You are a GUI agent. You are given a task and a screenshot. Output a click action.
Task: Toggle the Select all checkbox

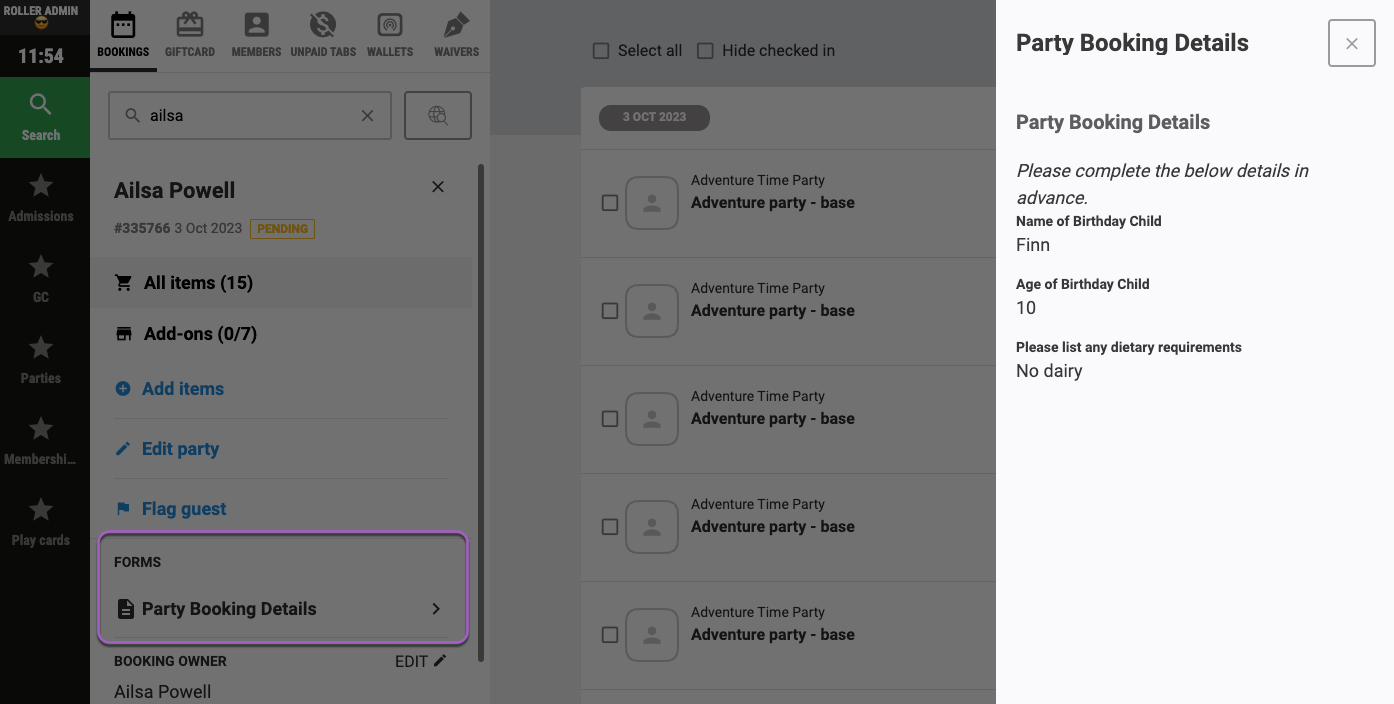point(601,51)
